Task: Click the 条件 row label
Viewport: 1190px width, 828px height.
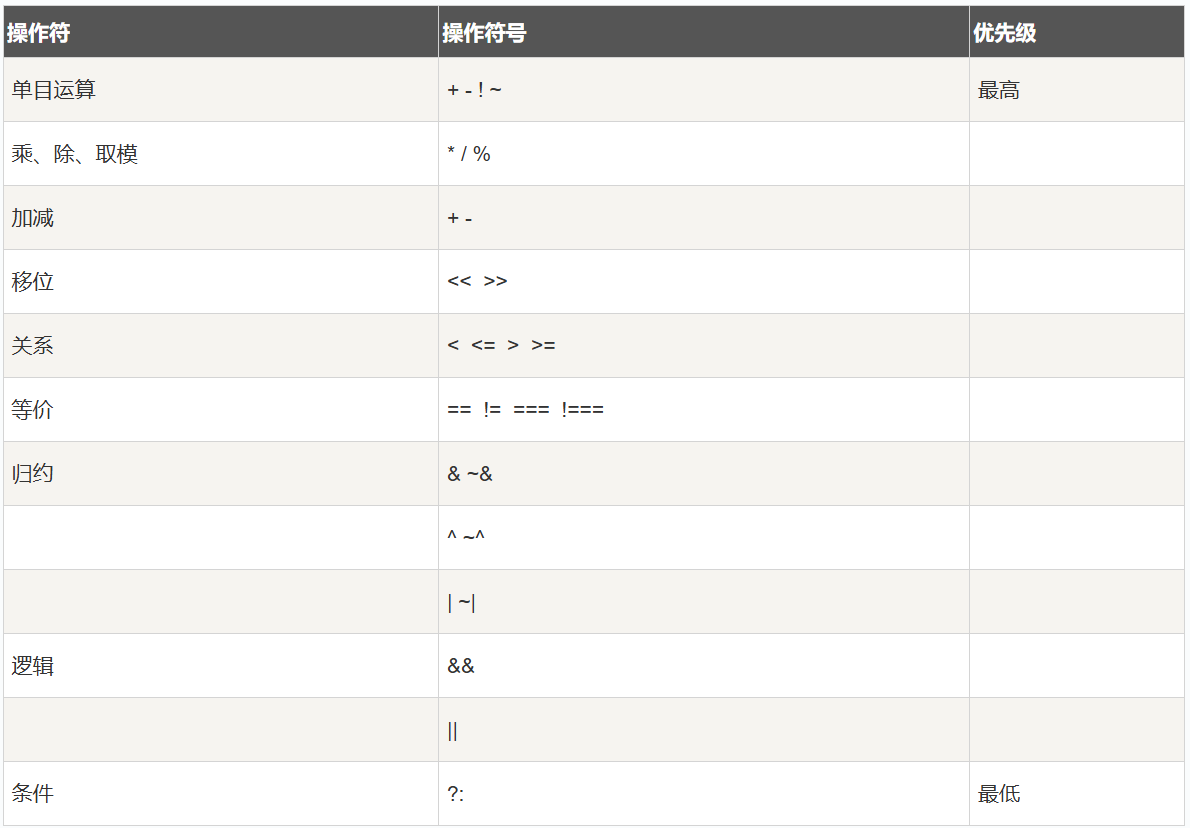Action: tap(33, 794)
